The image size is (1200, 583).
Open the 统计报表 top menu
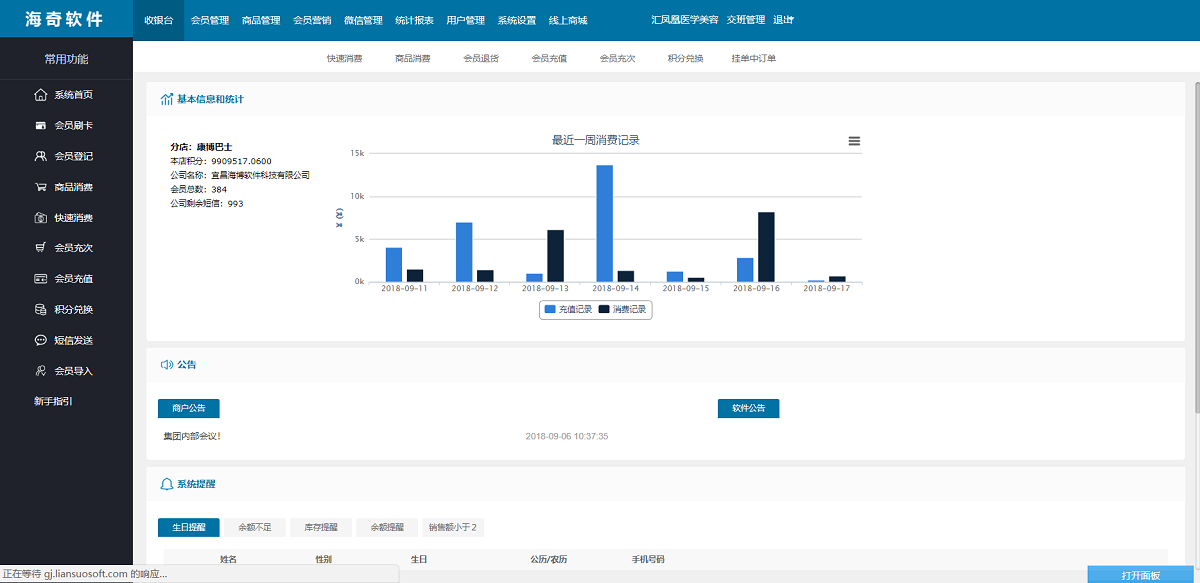coord(414,20)
